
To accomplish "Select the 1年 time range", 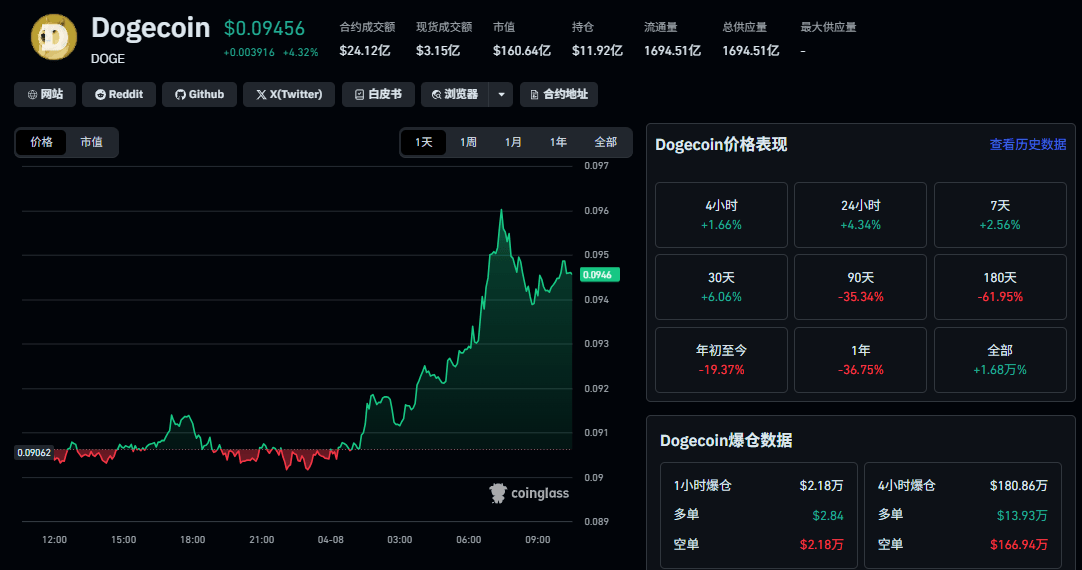I will (558, 142).
